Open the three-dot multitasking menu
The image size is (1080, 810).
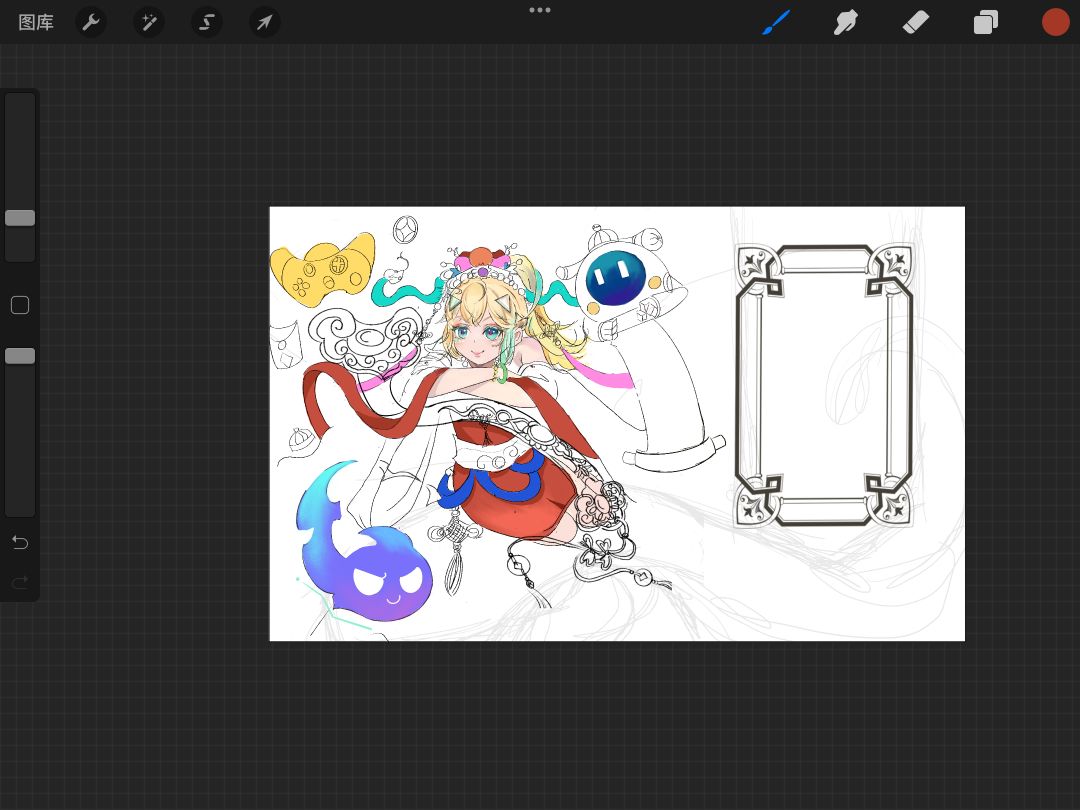[540, 10]
